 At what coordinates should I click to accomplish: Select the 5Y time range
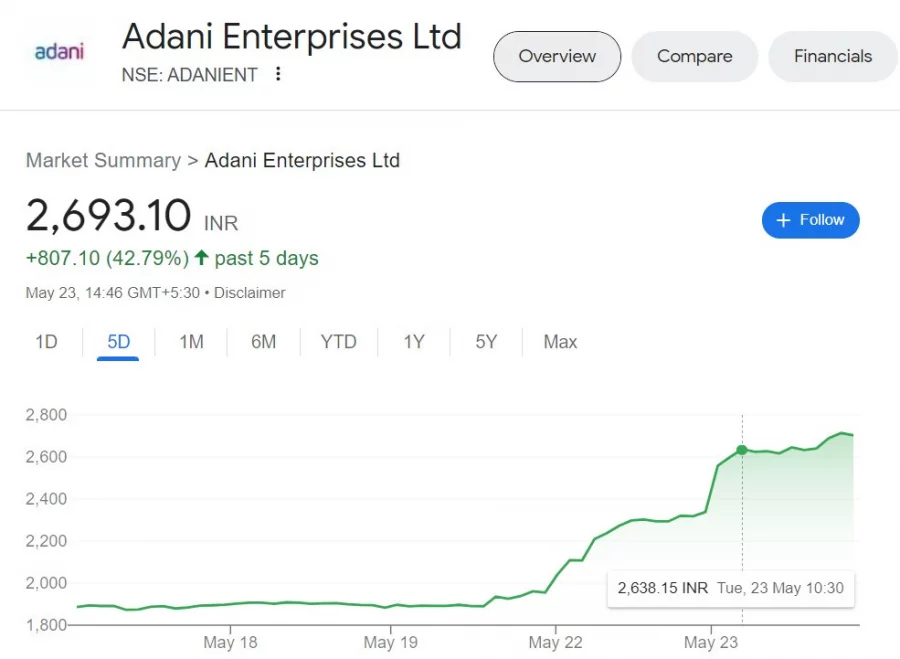(486, 342)
